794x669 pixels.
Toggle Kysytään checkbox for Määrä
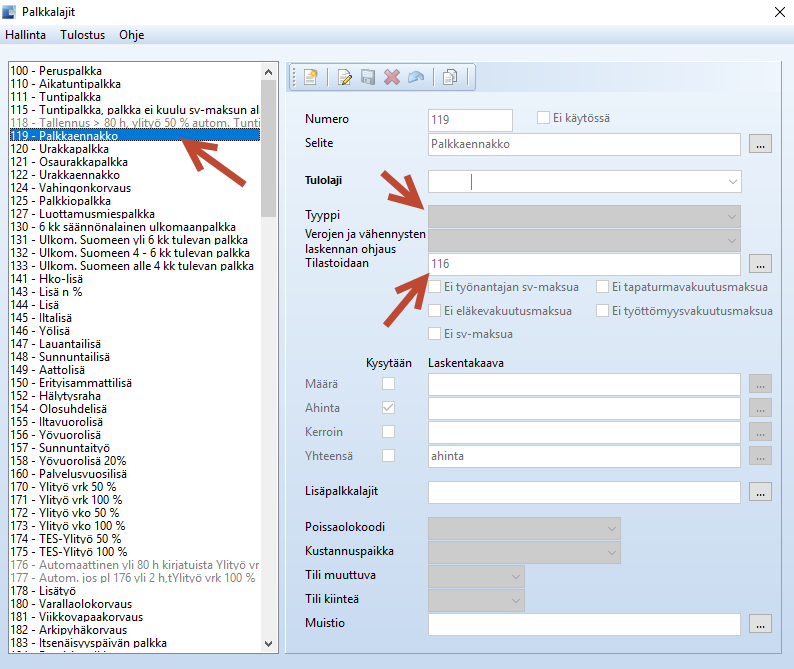(x=388, y=383)
